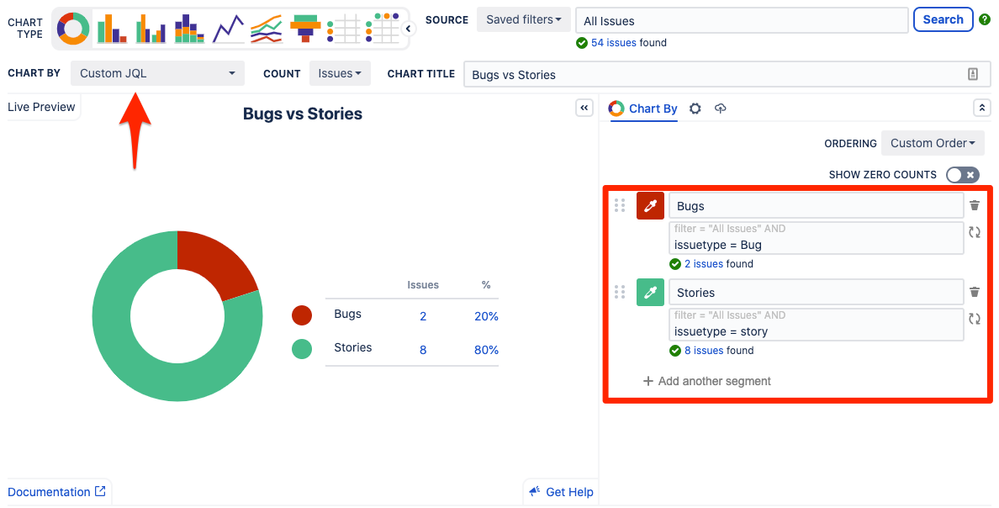Click the issuetype = story JQL field
The width and height of the screenshot is (999, 508).
tap(816, 324)
